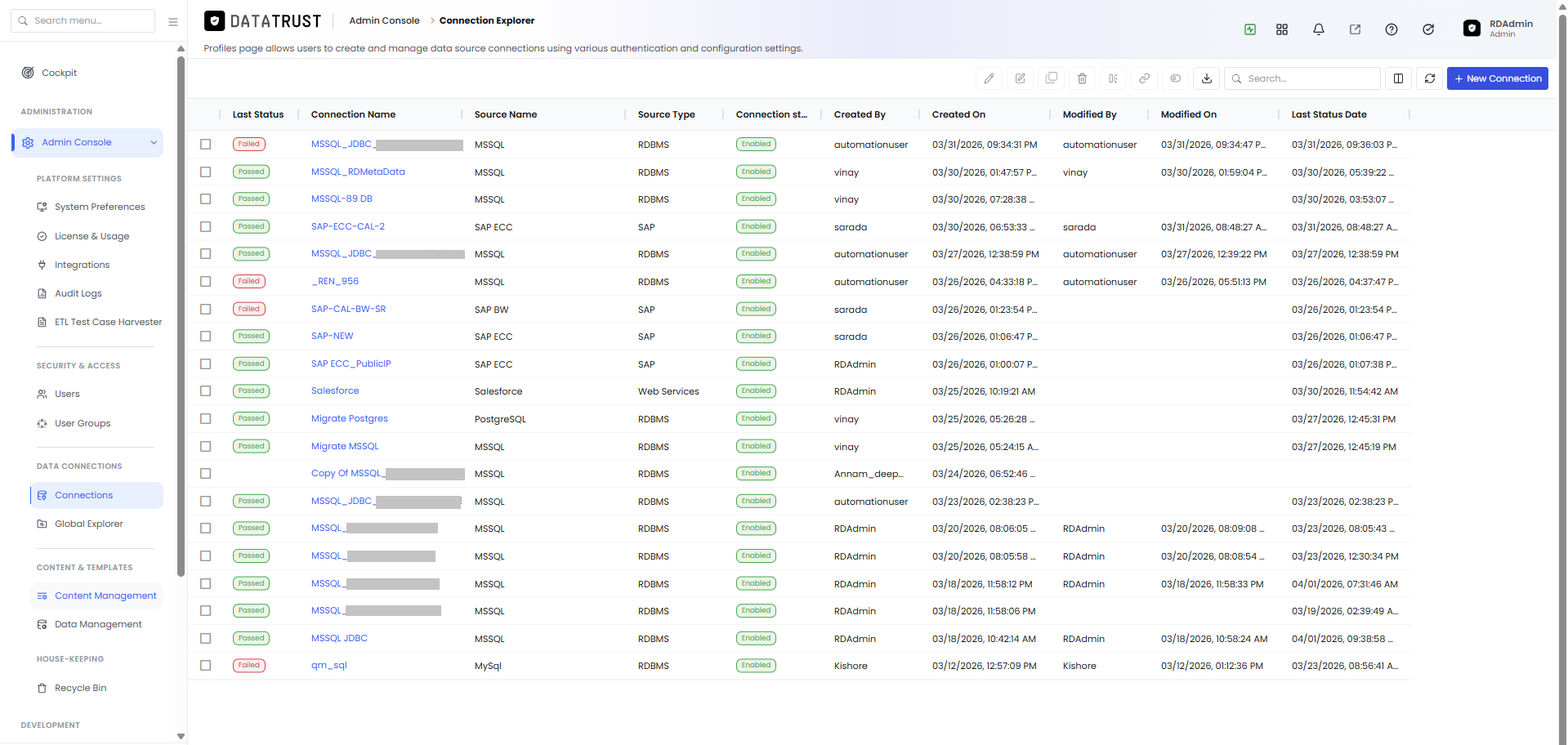Click the RDAdmin shield avatar
This screenshot has width=1568, height=745.
coord(1471,29)
